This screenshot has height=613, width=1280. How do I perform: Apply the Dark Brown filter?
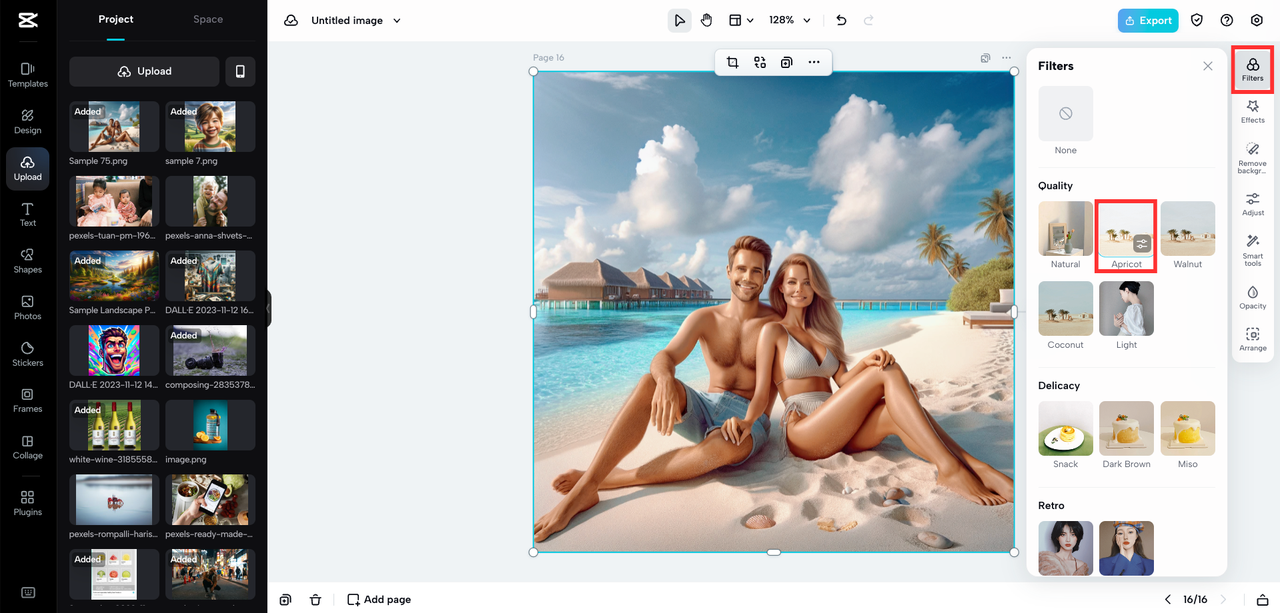1127,428
